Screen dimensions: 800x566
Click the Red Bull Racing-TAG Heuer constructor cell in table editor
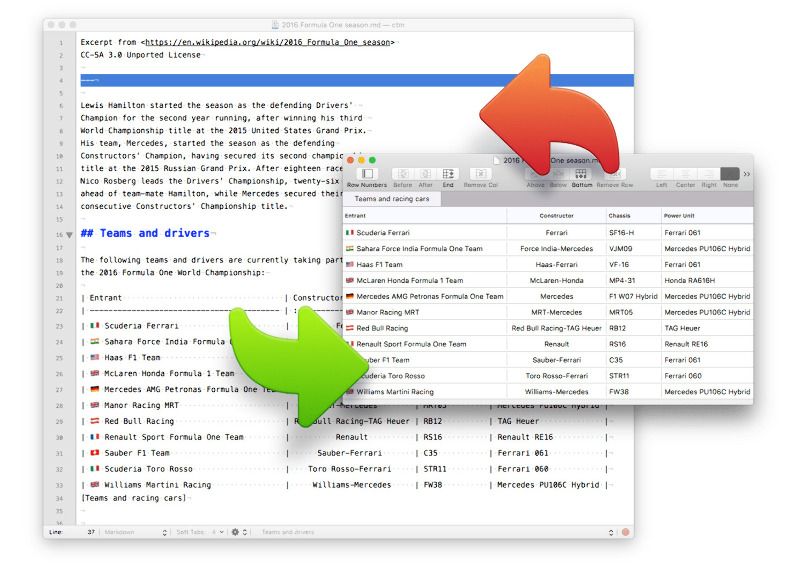click(x=556, y=328)
